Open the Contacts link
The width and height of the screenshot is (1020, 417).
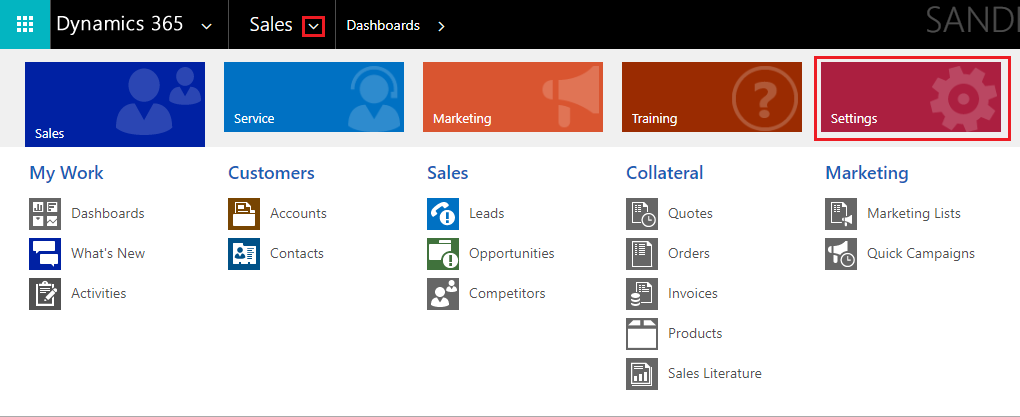(296, 254)
